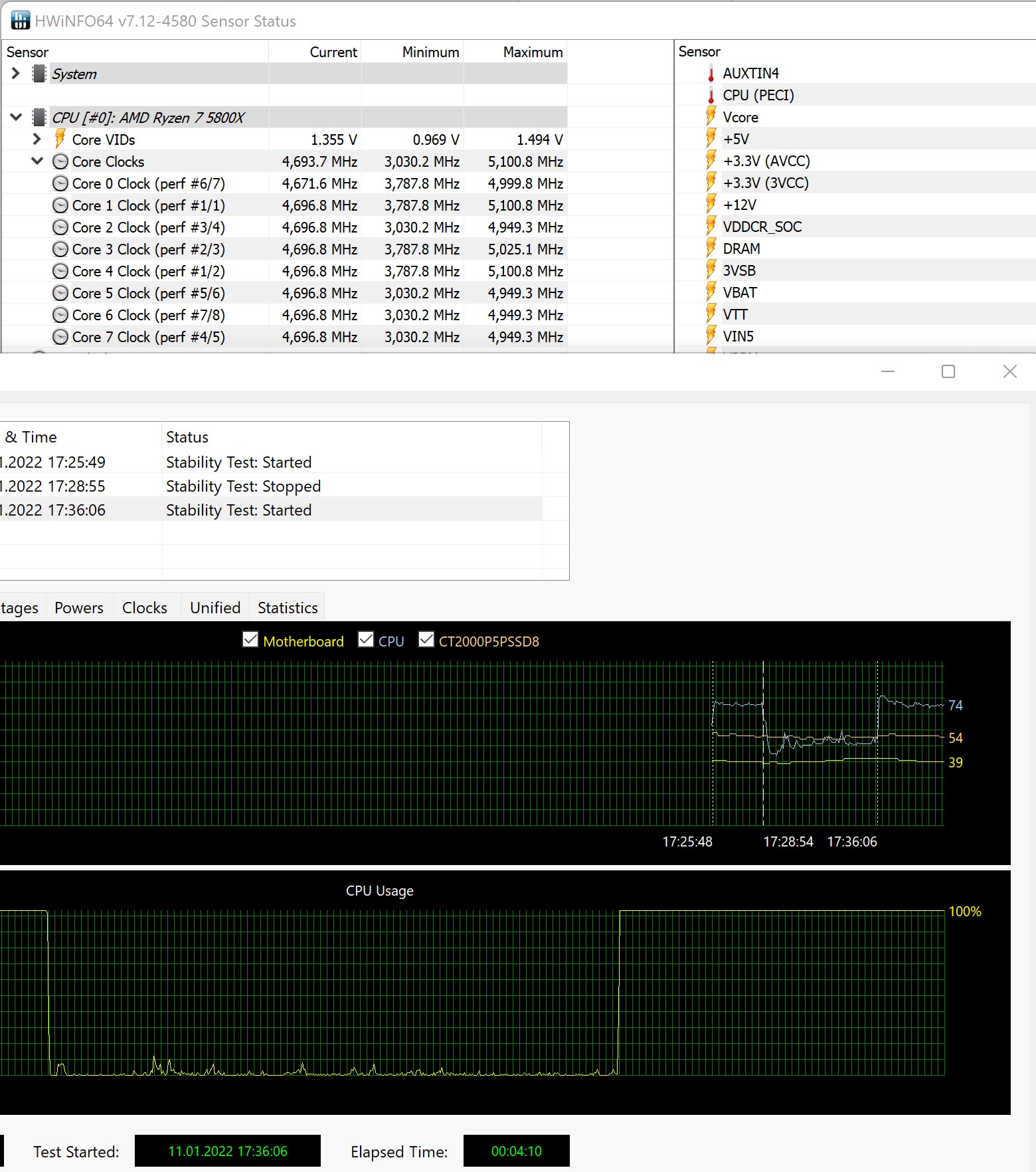Viewport: 1036px width, 1172px height.
Task: Click the Core VIDs lightning icon
Action: coord(60,139)
